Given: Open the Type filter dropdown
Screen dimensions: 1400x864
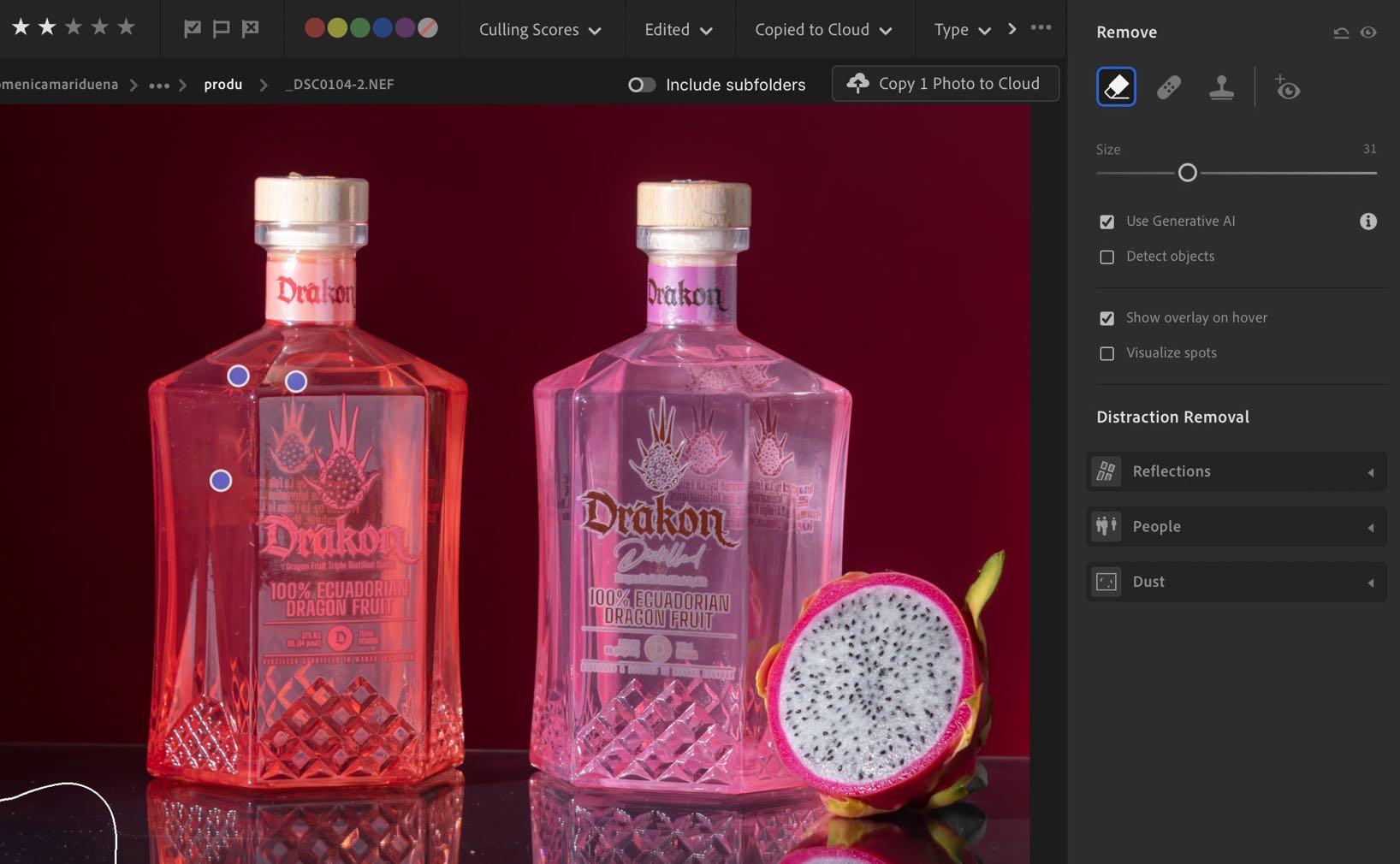Looking at the screenshot, I should [x=962, y=30].
